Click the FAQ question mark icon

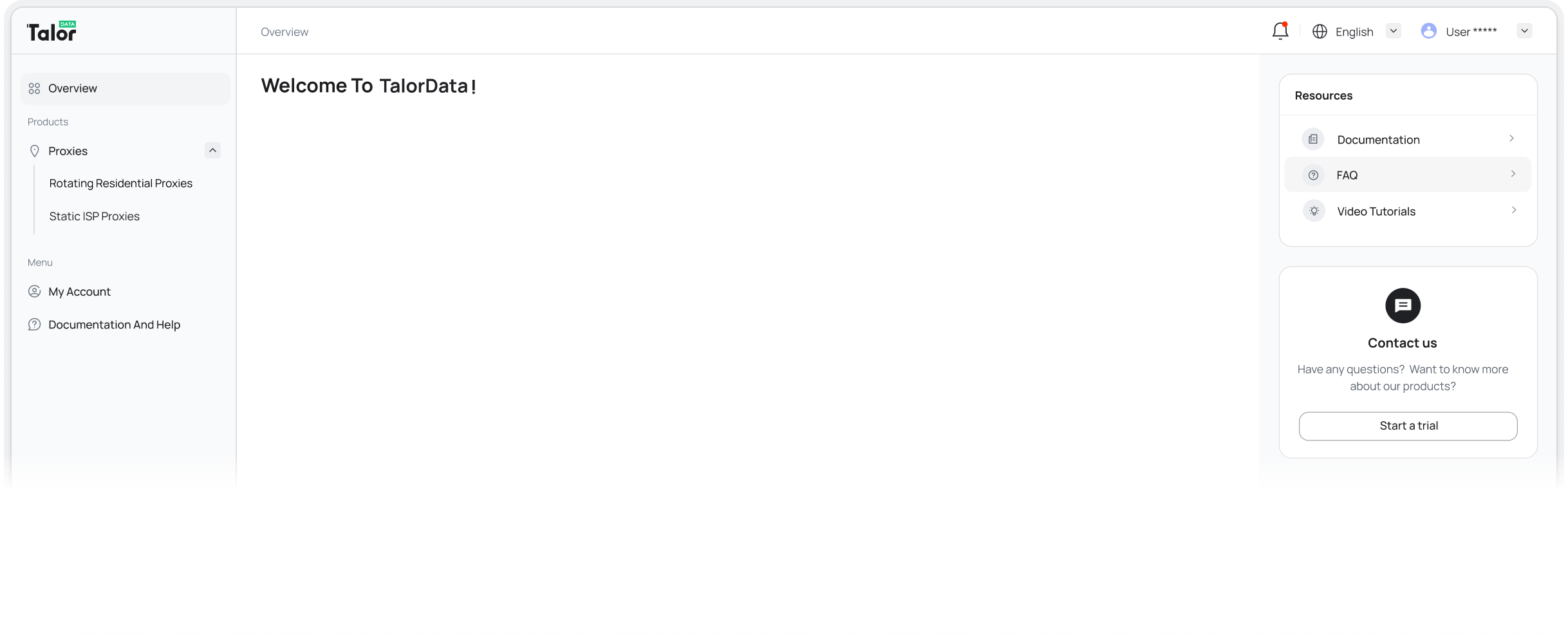[x=1313, y=175]
